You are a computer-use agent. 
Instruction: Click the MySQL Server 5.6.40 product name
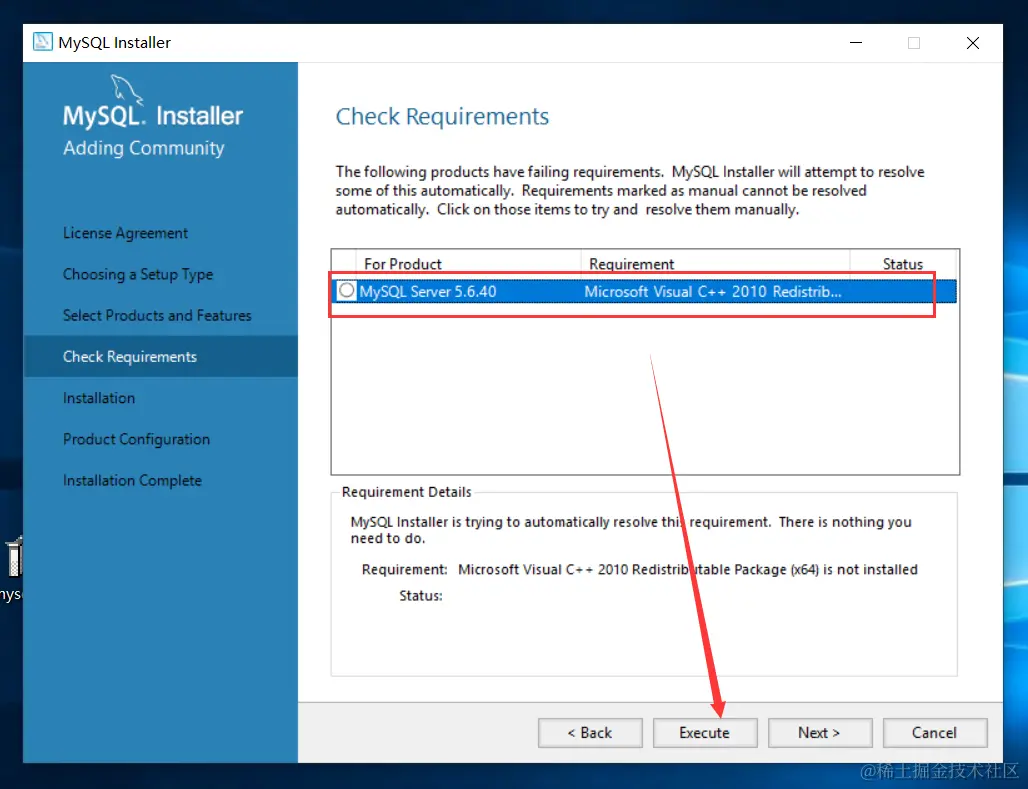427,292
